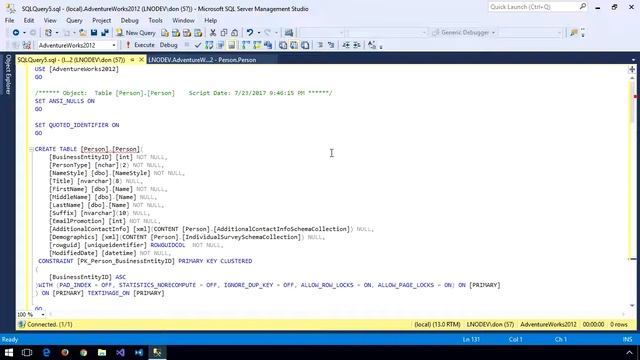Click the Change Connection icon
The height and width of the screenshot is (360, 640).
coord(27,45)
